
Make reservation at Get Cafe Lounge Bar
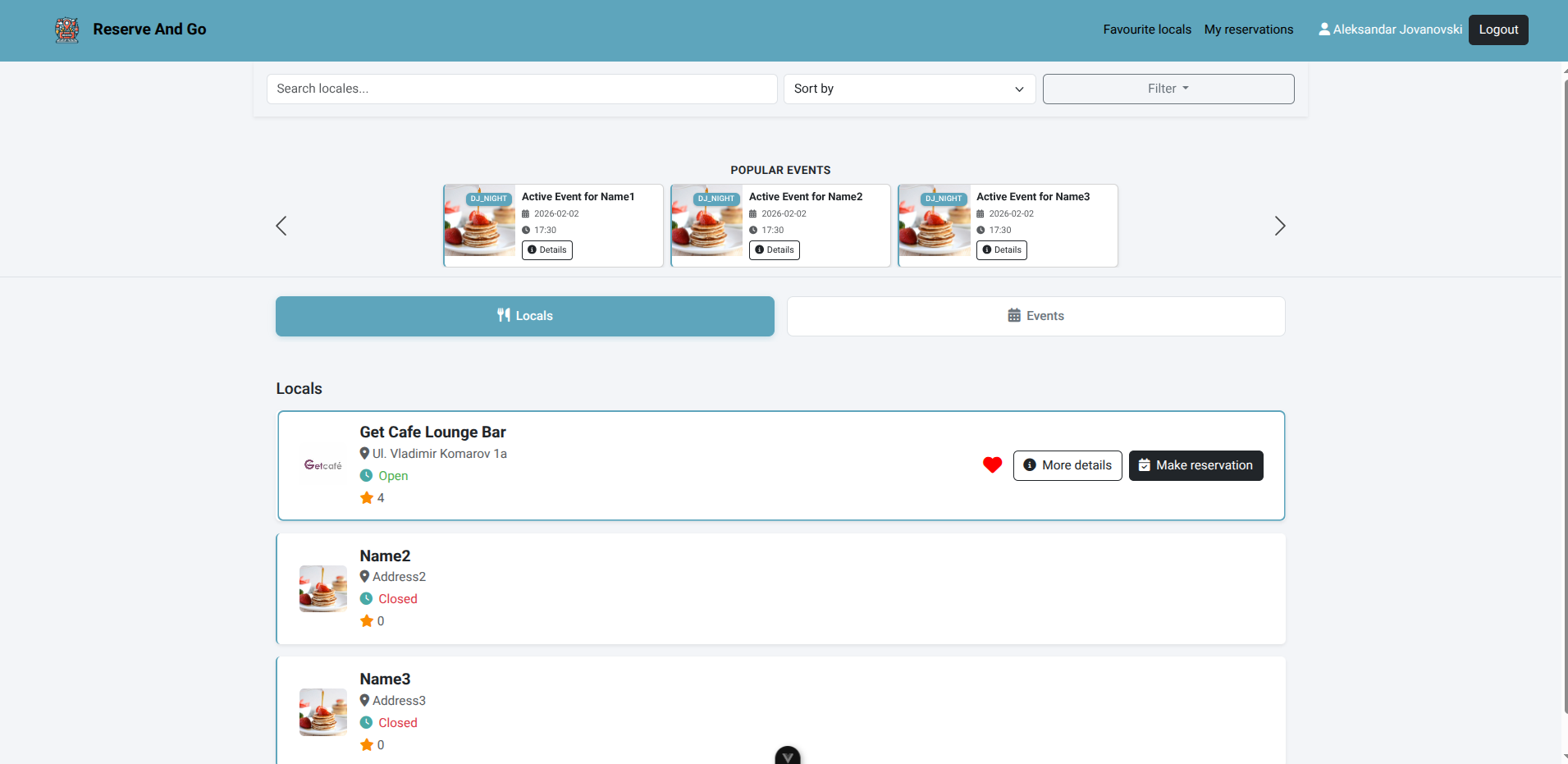click(x=1195, y=465)
